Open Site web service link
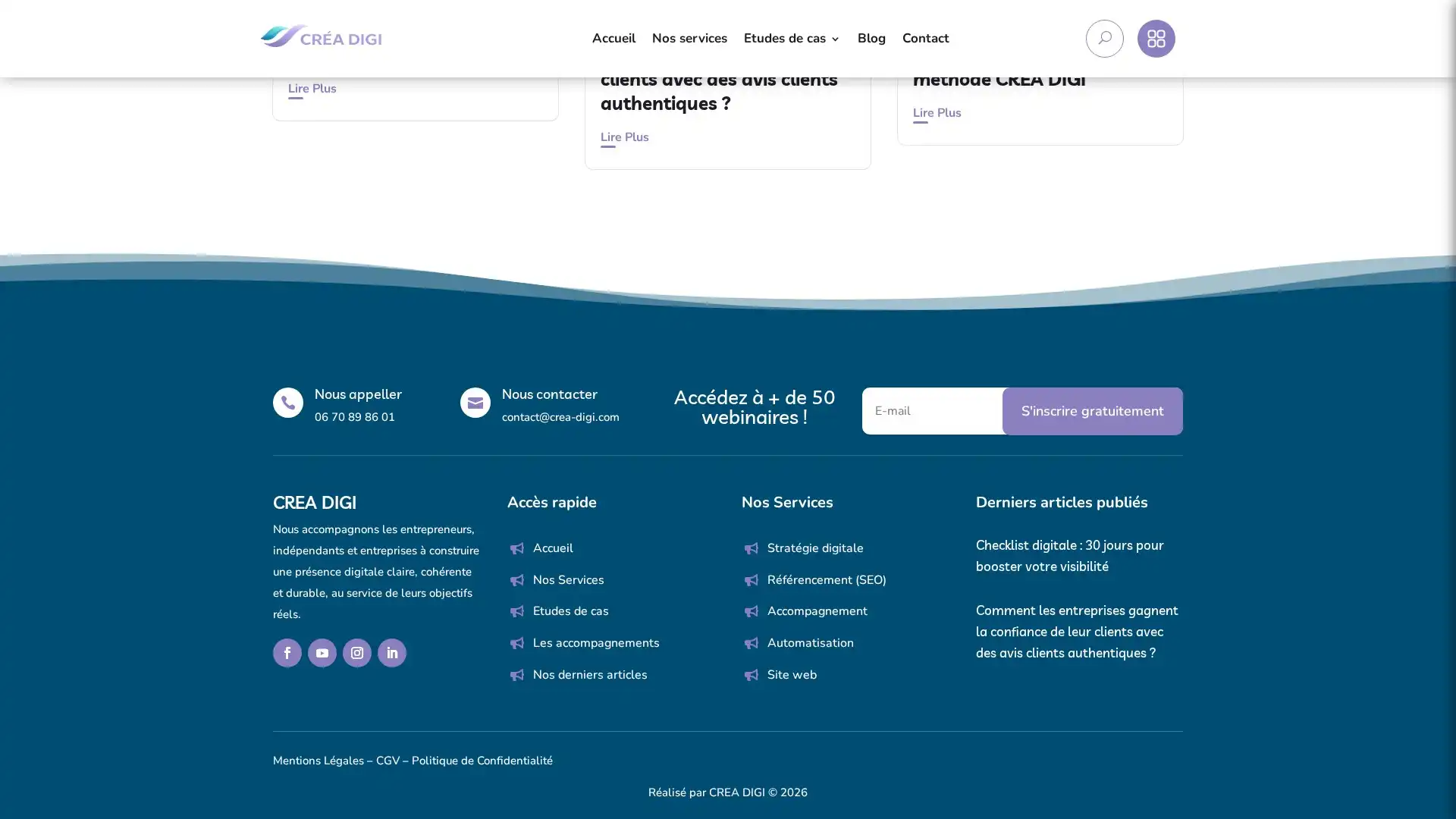Screen dimensions: 1456x819 [x=792, y=675]
